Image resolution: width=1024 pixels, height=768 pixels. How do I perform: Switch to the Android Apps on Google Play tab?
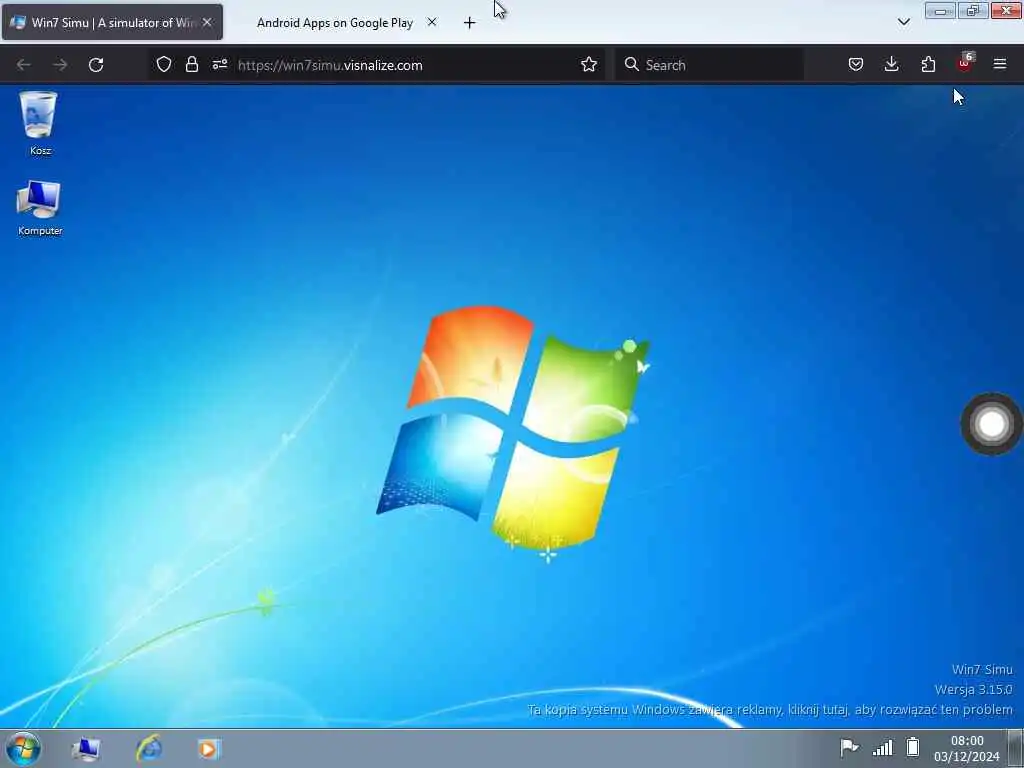(x=335, y=23)
